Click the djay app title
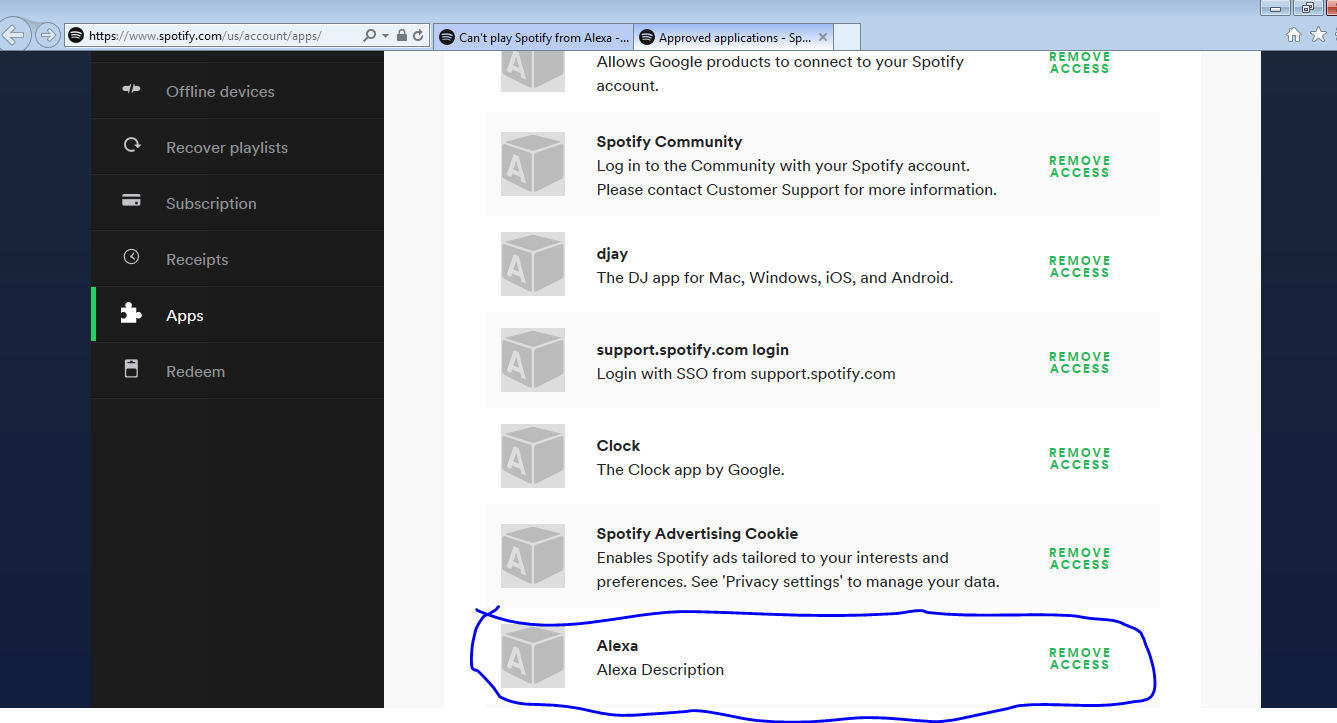This screenshot has height=723, width=1337. click(x=612, y=254)
